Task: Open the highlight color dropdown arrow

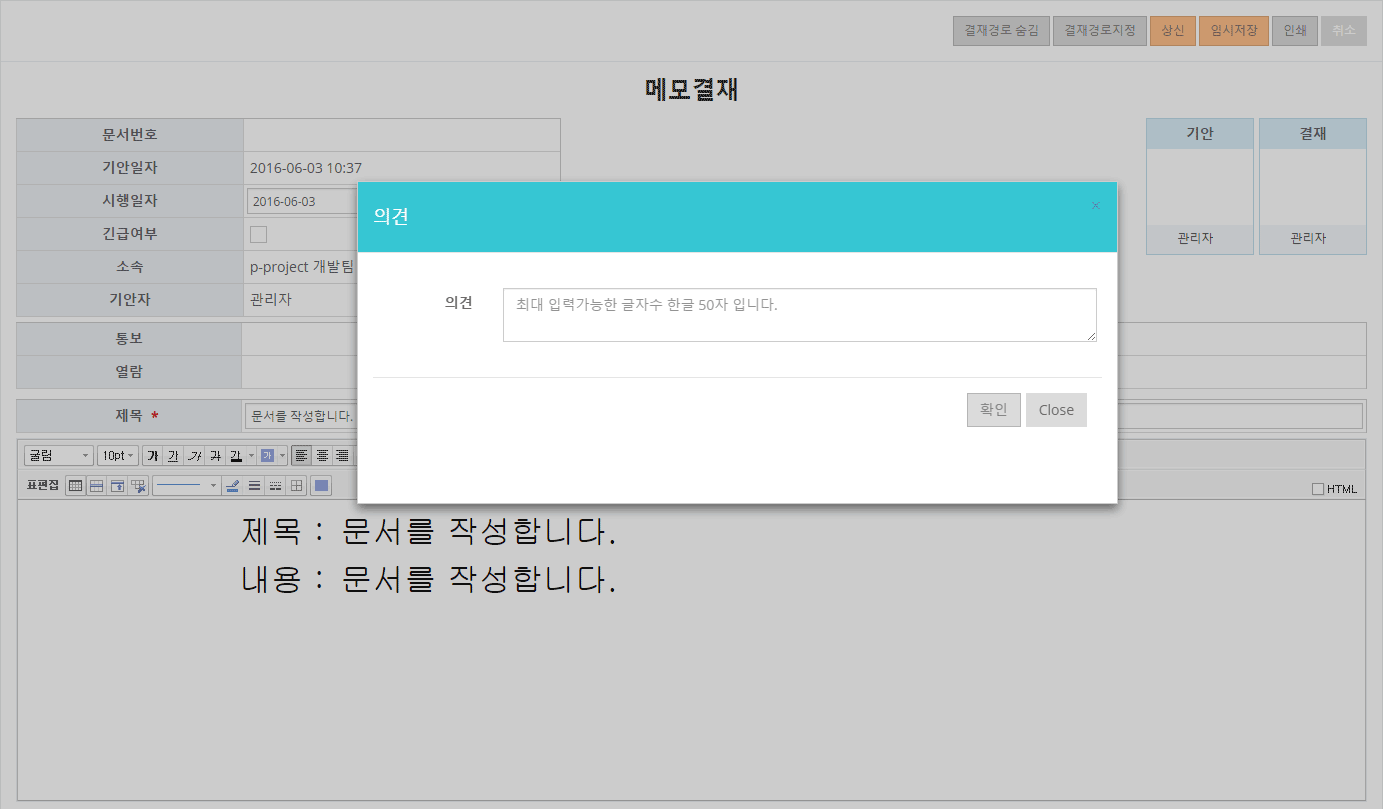Action: pos(283,456)
